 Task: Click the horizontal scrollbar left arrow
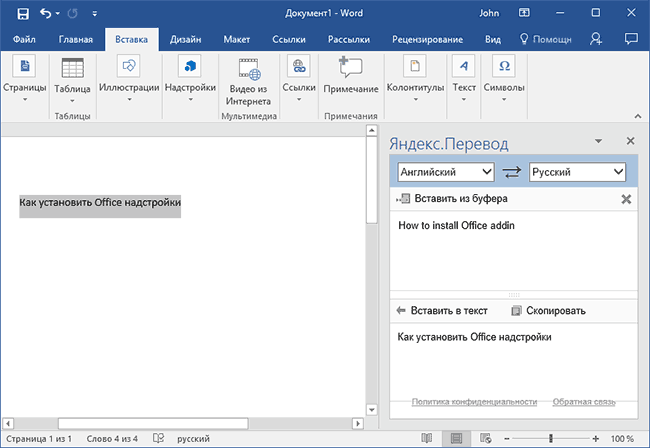[x=8, y=424]
